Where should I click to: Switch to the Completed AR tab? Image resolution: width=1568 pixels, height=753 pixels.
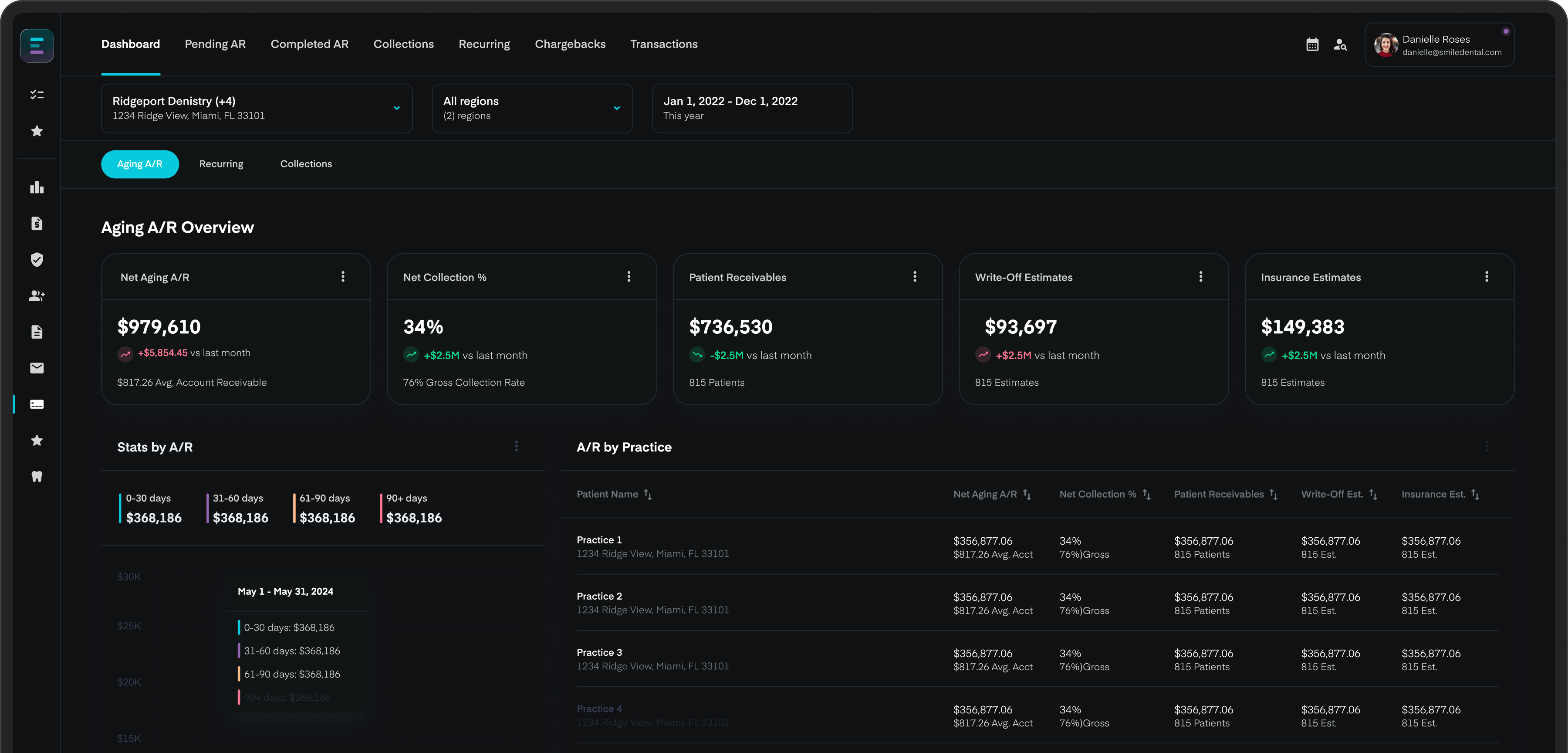pyautogui.click(x=309, y=44)
